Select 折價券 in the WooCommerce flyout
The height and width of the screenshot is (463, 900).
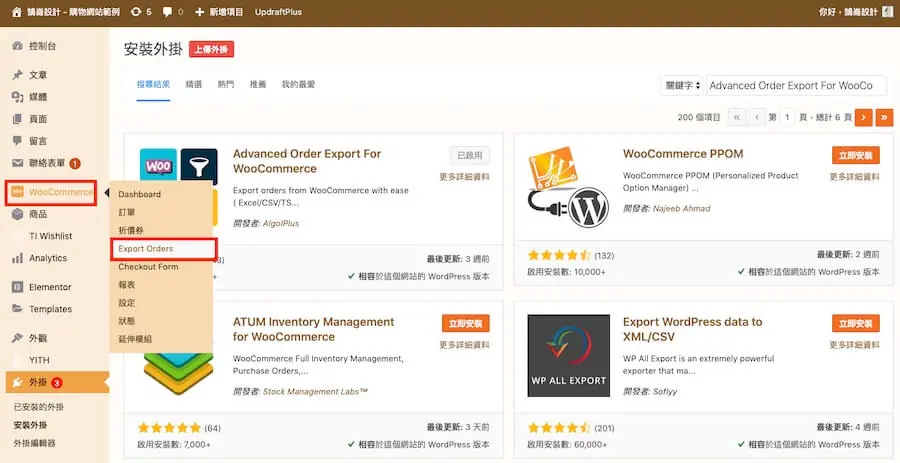(x=131, y=230)
